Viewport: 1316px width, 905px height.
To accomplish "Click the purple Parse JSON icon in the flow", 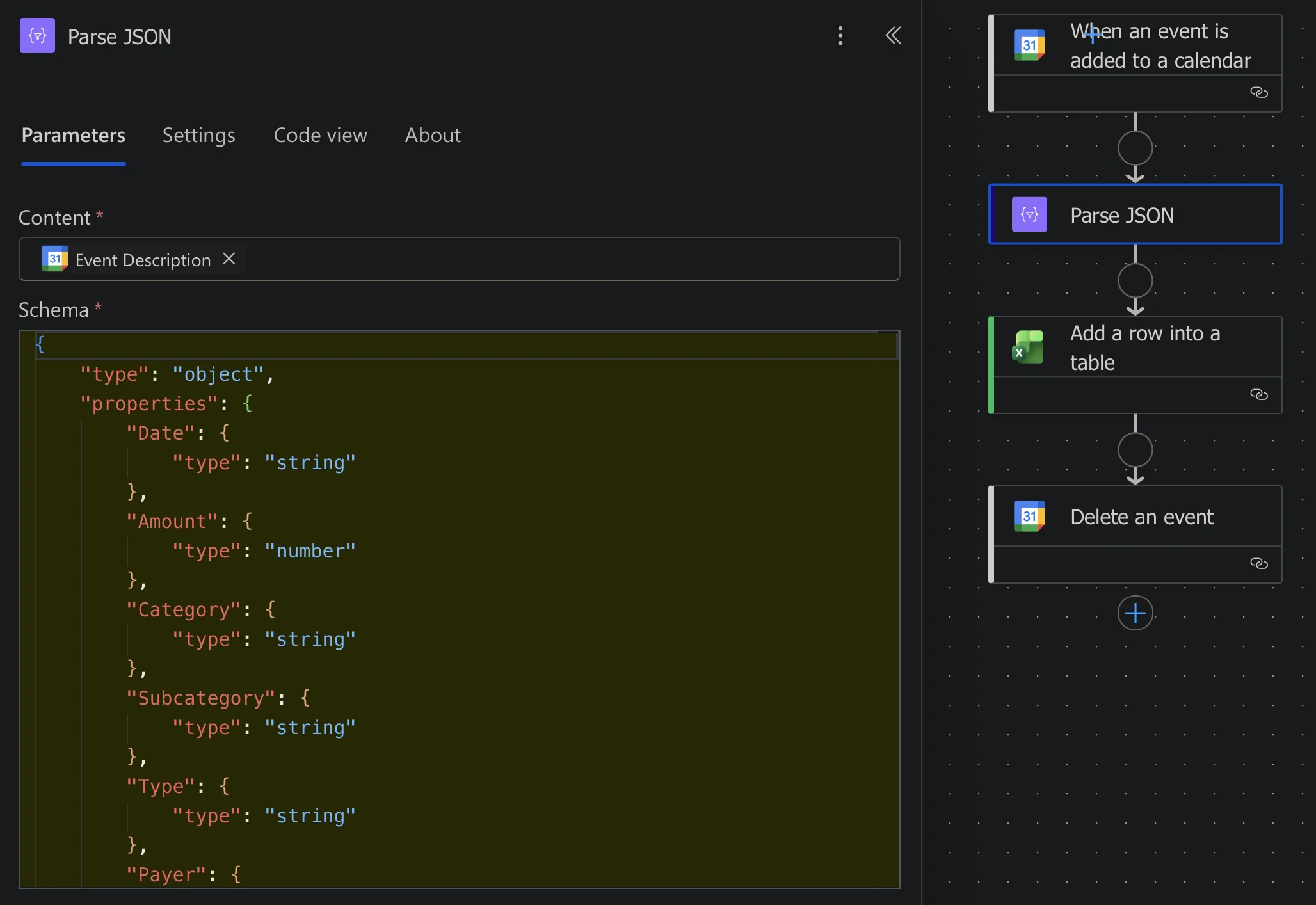I will pyautogui.click(x=1029, y=214).
